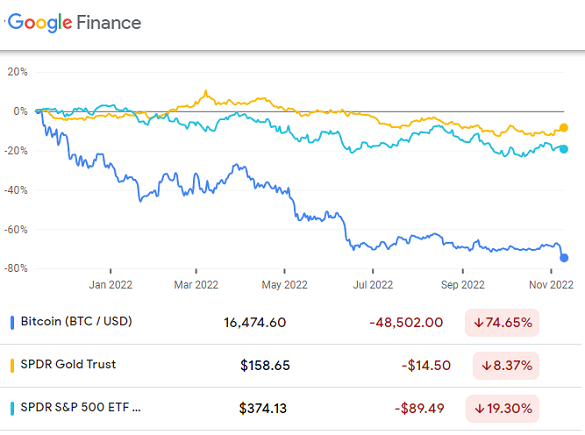Click gold change value -$14.50

click(x=426, y=366)
